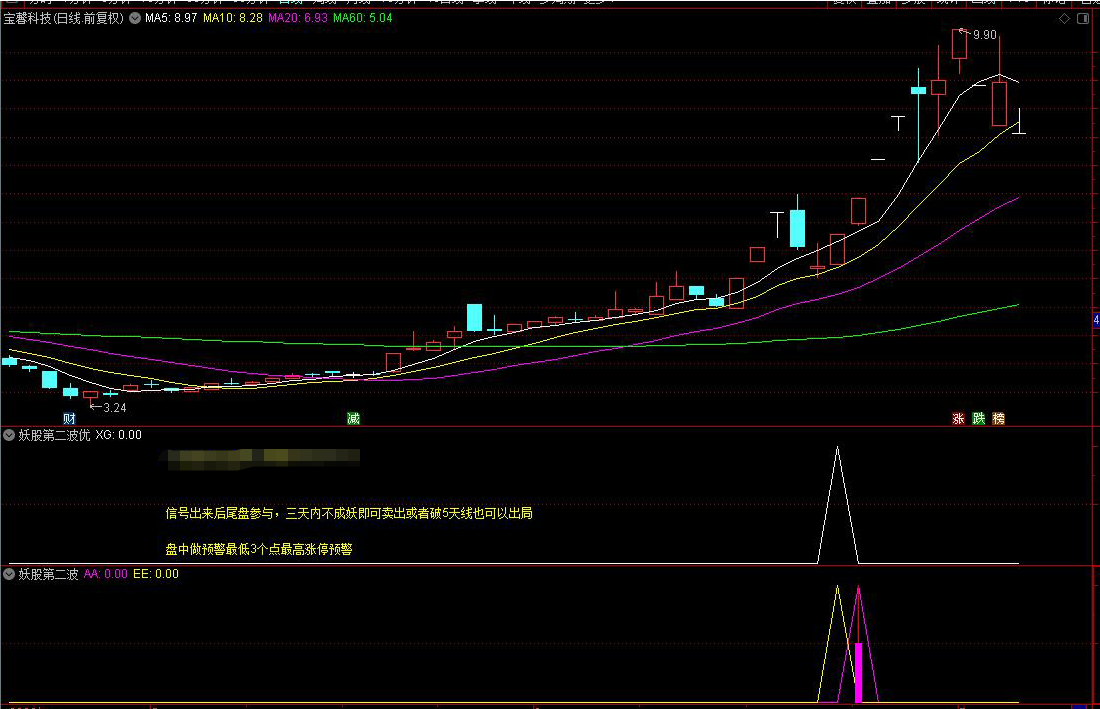Toggle the side panel icon at top-right
This screenshot has width=1100, height=709.
pyautogui.click(x=1085, y=18)
